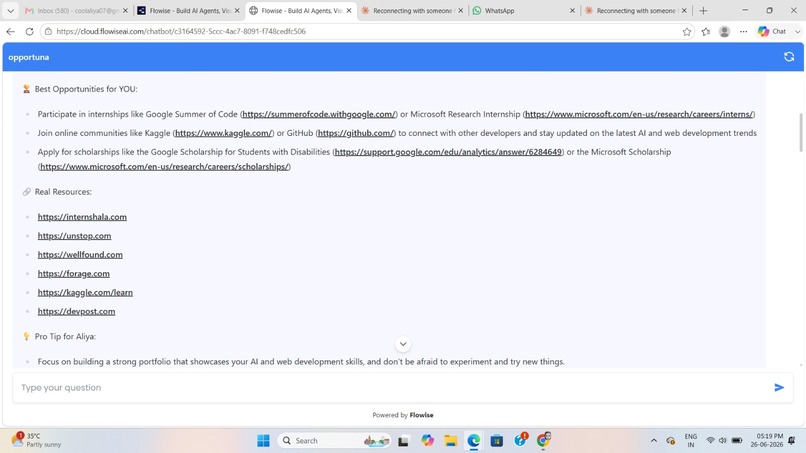Viewport: 806px width, 453px height.
Task: Visit the unstop.com resource link
Action: (75, 236)
